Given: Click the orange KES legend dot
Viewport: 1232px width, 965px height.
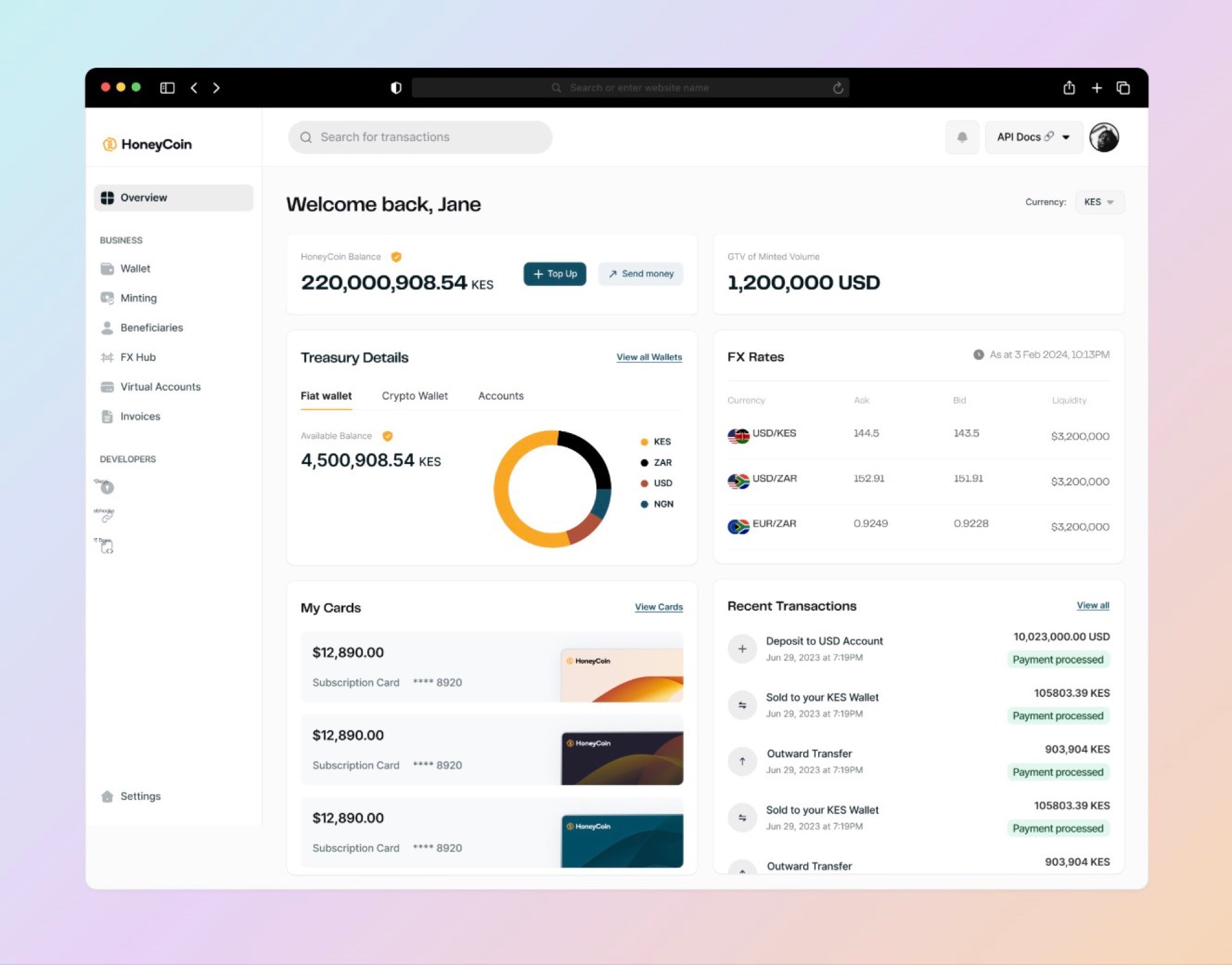Looking at the screenshot, I should pos(644,442).
